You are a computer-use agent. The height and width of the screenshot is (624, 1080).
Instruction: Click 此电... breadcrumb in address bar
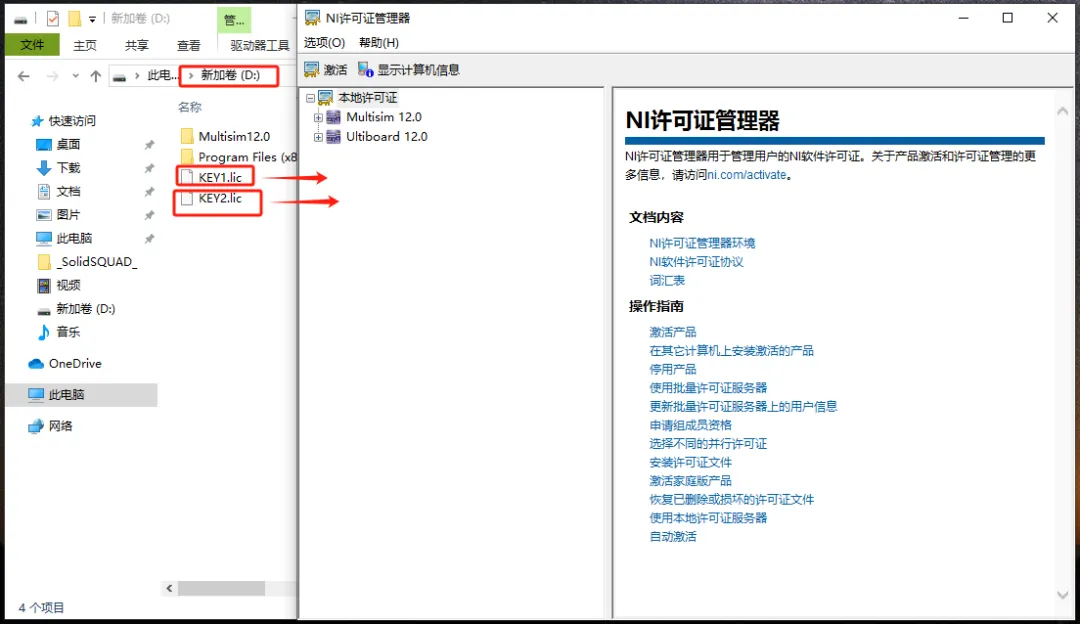[x=163, y=75]
